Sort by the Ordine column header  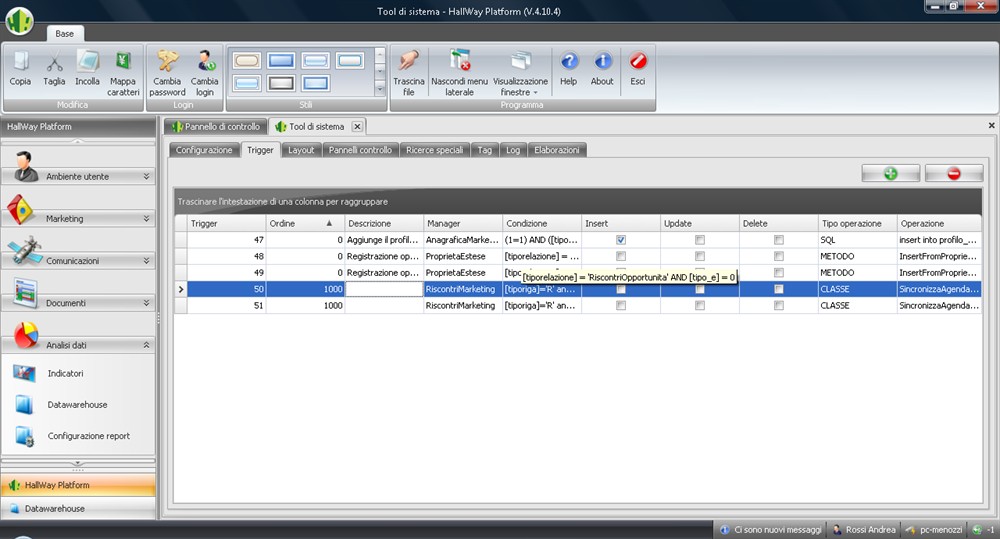[x=305, y=223]
